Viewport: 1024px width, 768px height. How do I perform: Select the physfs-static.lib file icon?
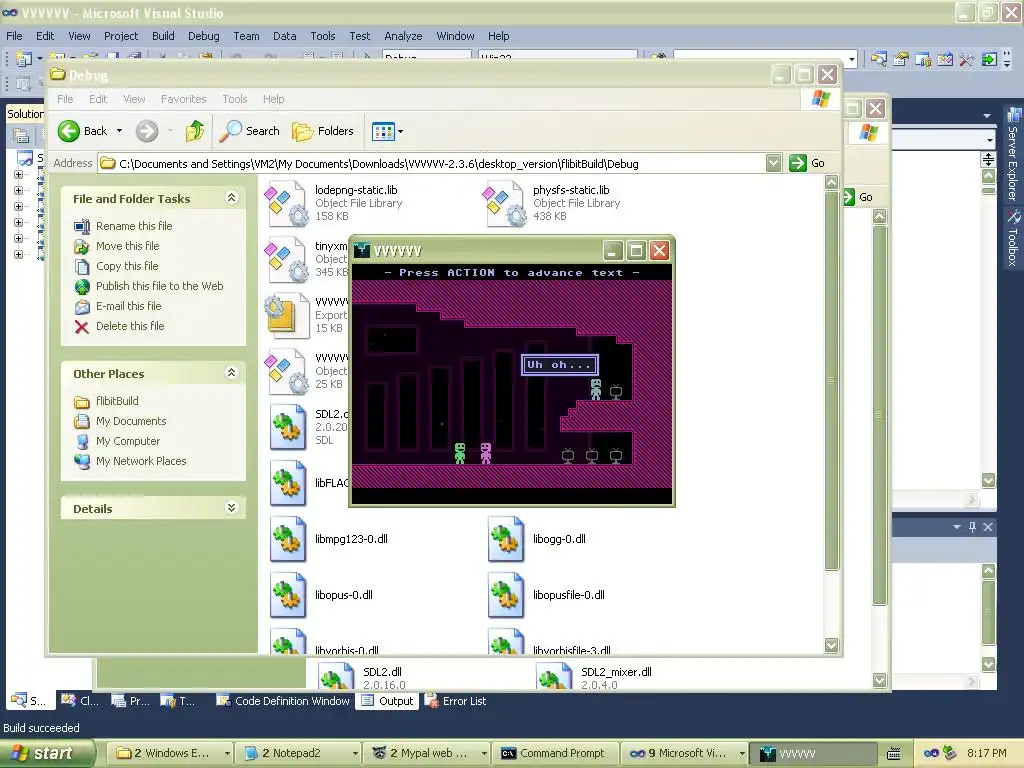pos(504,204)
